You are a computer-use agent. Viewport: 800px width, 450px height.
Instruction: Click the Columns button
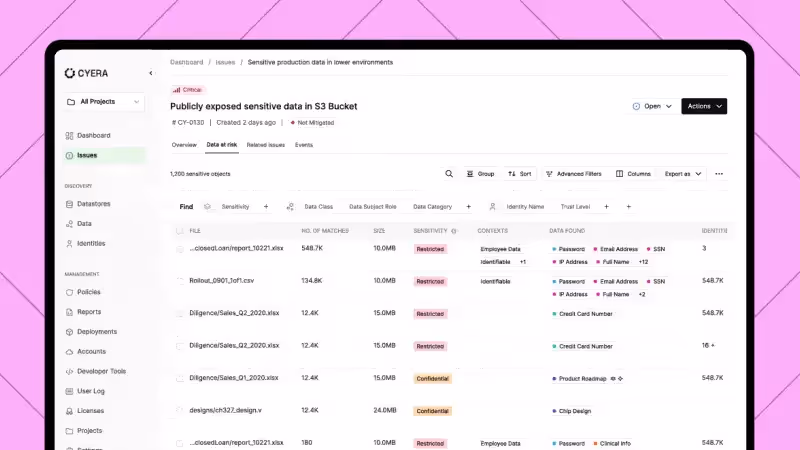[633, 174]
